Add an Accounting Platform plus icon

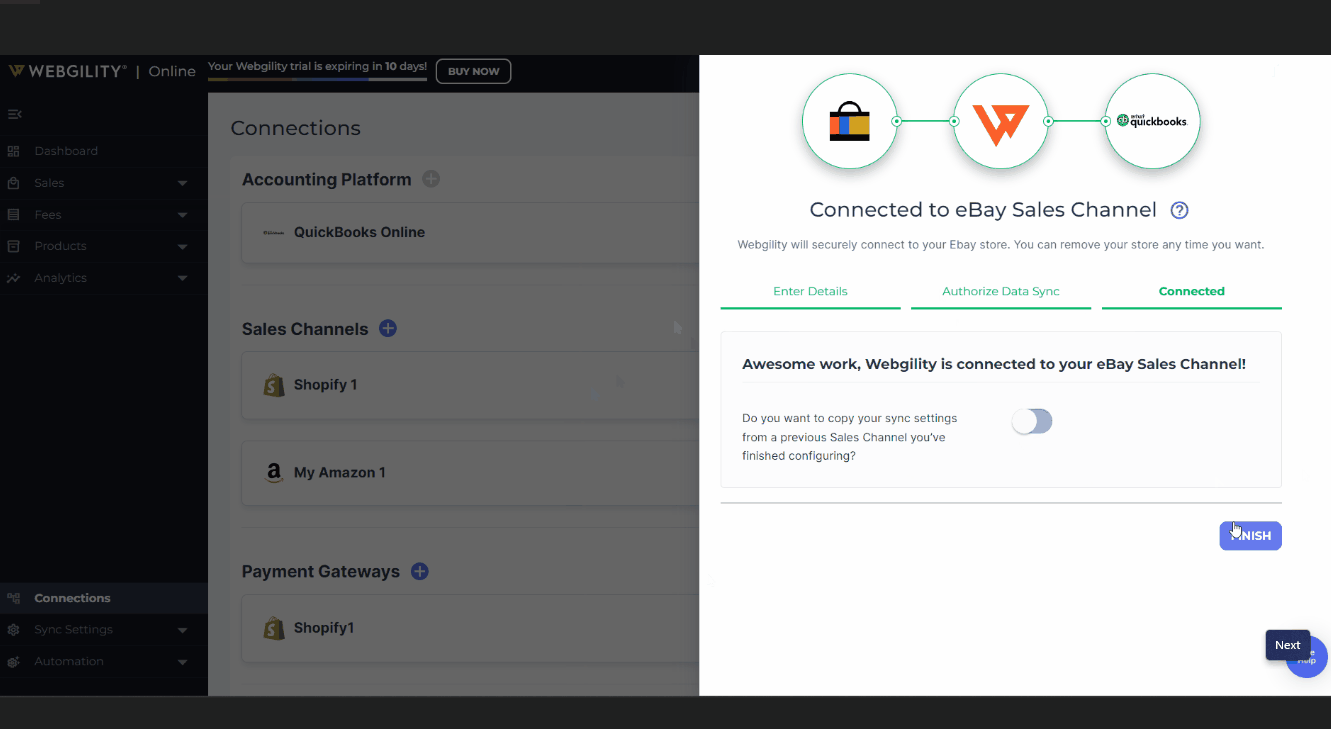click(431, 179)
